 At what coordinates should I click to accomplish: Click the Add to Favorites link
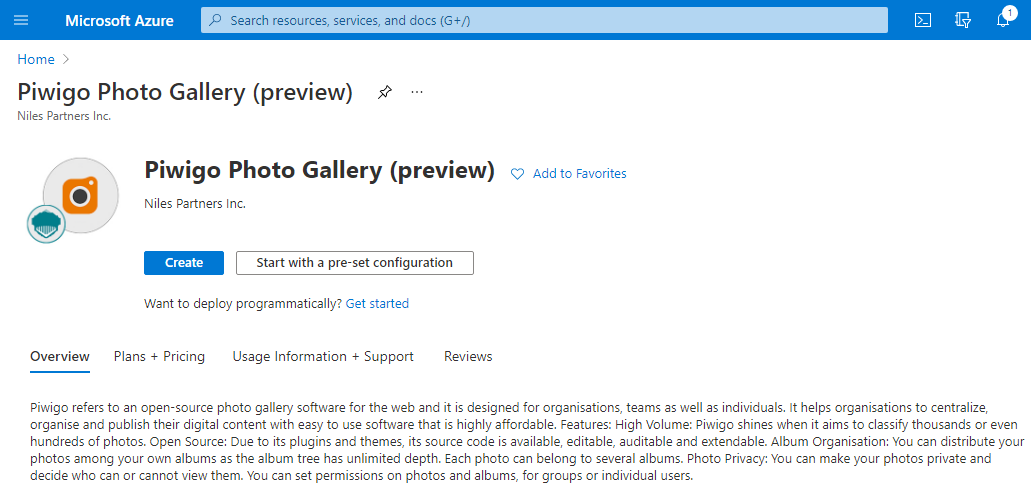pyautogui.click(x=579, y=174)
